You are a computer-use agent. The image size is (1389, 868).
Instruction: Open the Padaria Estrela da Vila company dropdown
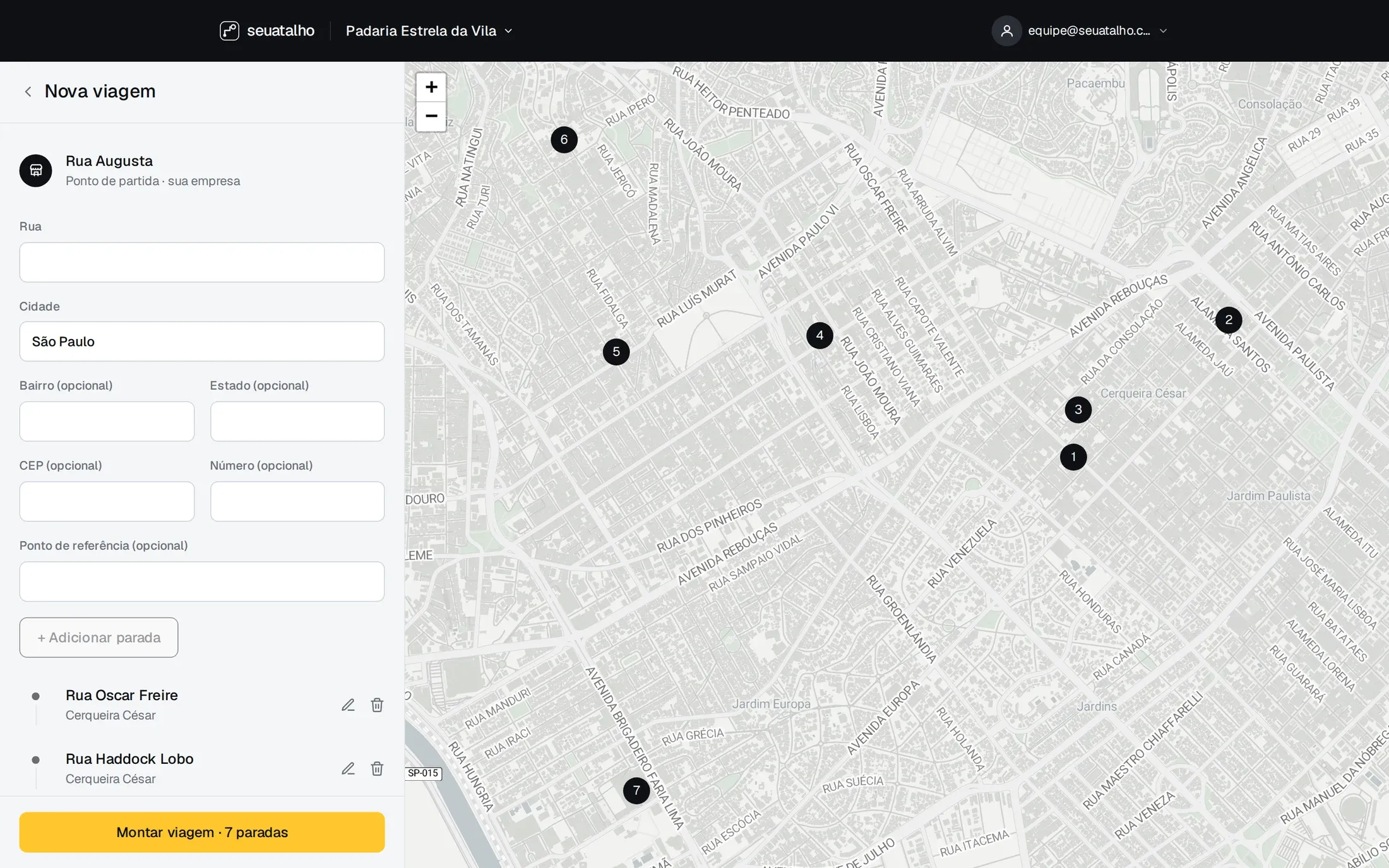429,30
